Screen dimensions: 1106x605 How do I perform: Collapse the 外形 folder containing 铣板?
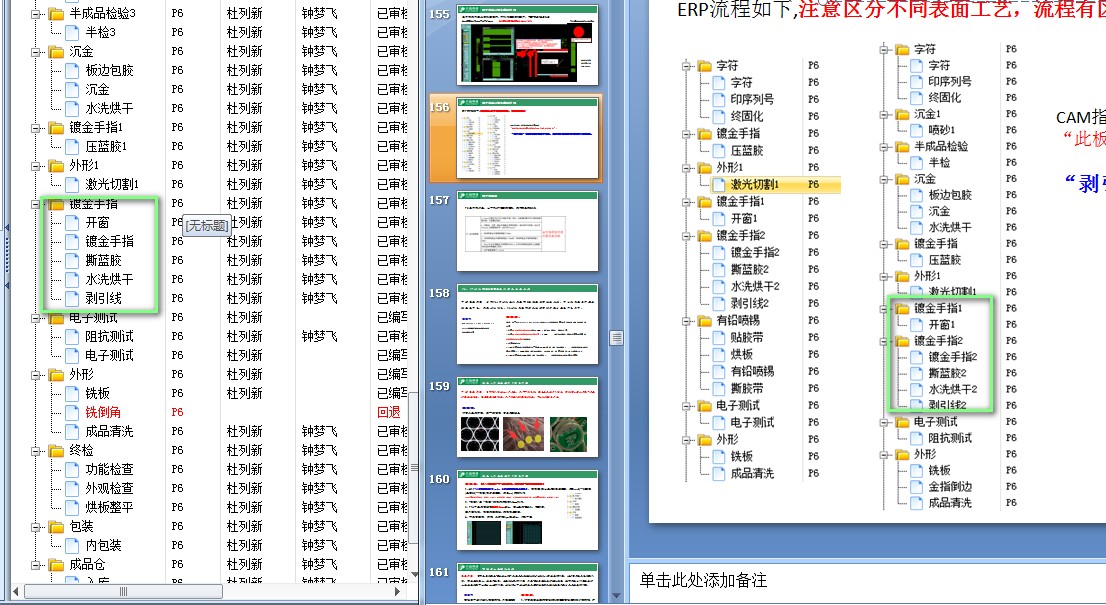point(35,374)
